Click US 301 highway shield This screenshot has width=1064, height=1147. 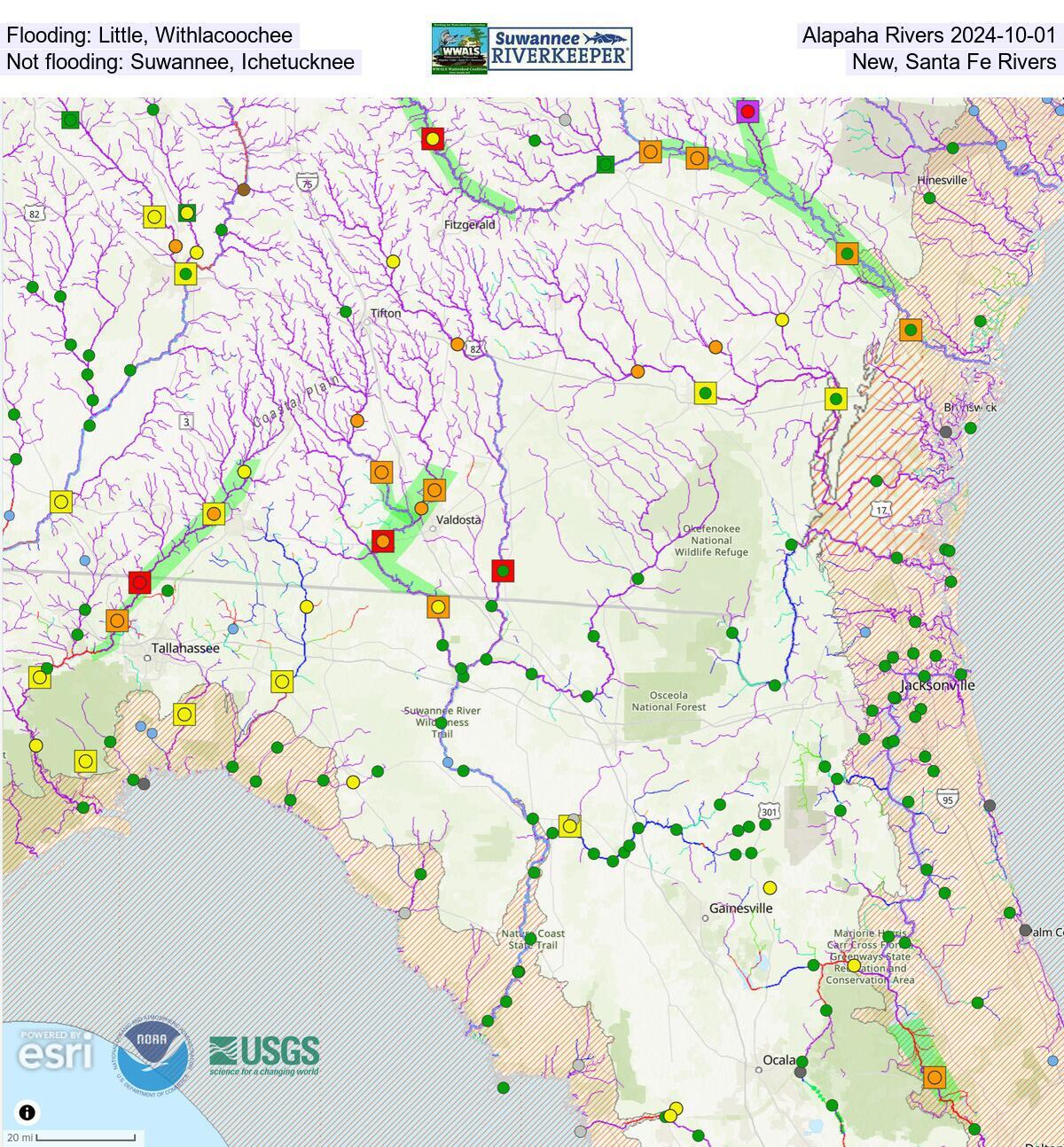pos(769,812)
